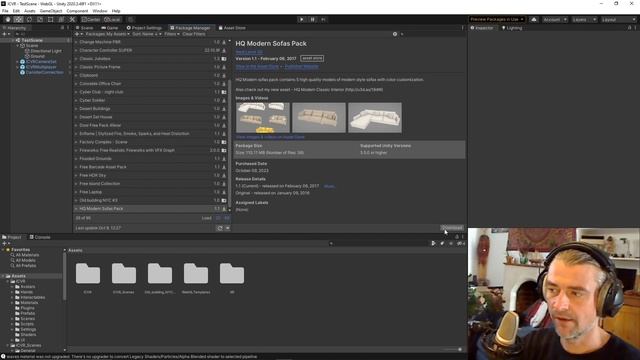The image size is (640, 360).
Task: Open the Account dropdown
Action: pyautogui.click(x=554, y=19)
